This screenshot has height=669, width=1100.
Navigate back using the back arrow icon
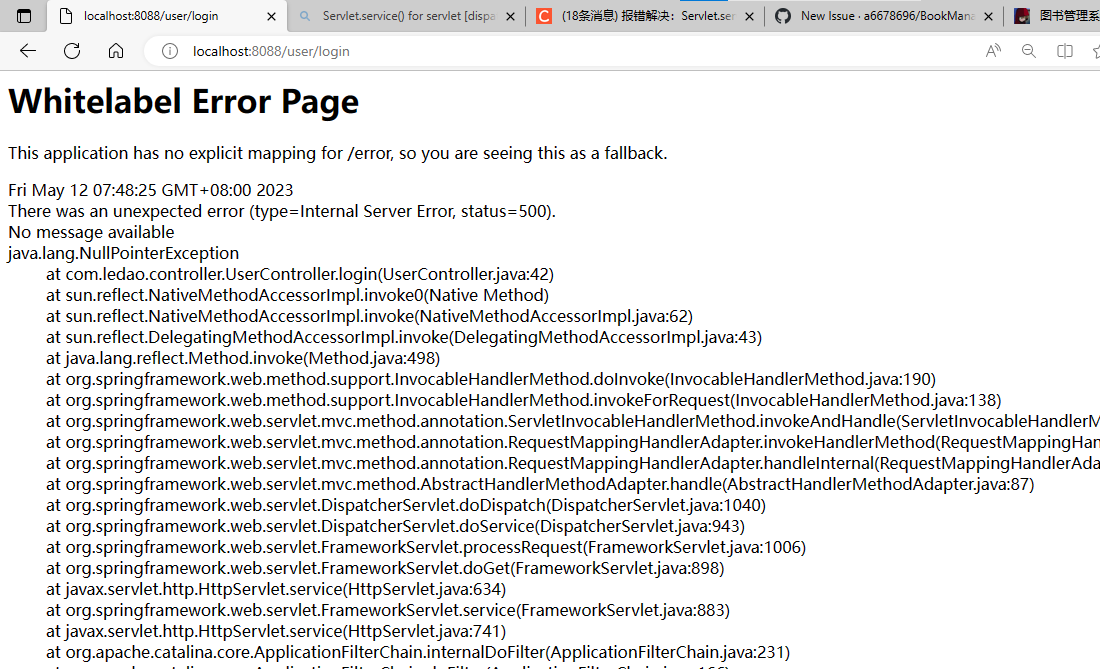27,50
